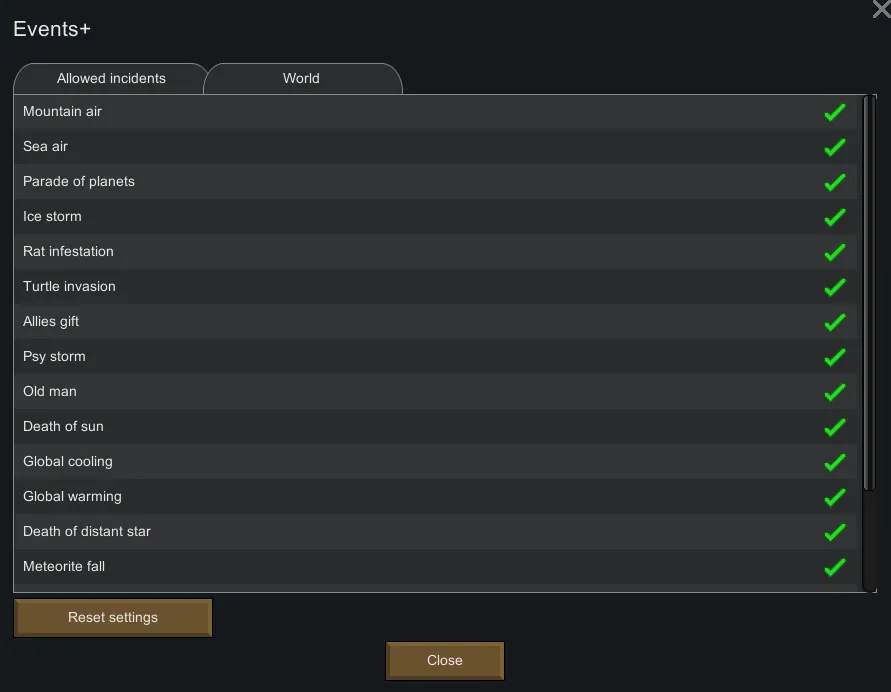Disable Rat infestation checkmark
Image resolution: width=891 pixels, height=692 pixels.
[835, 252]
